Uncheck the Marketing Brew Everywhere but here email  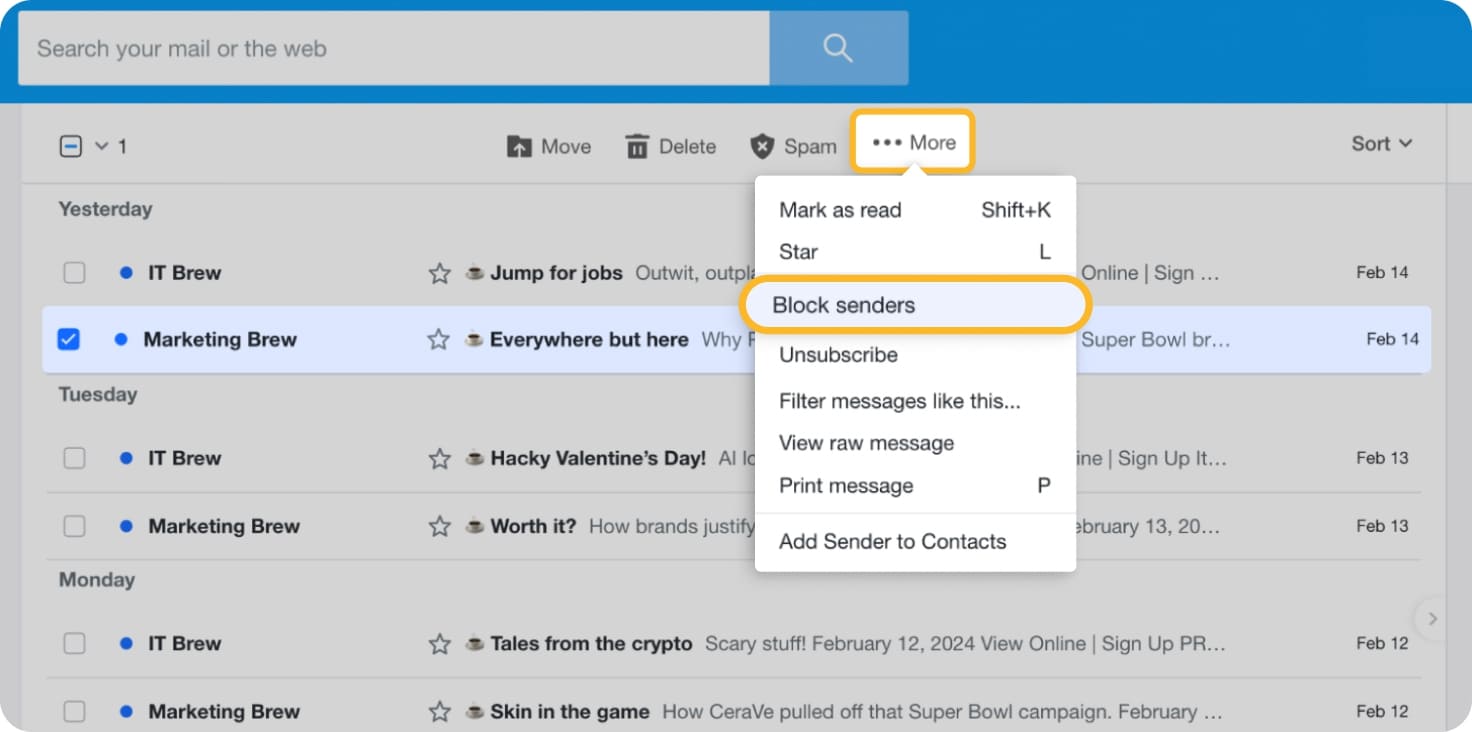tap(68, 340)
